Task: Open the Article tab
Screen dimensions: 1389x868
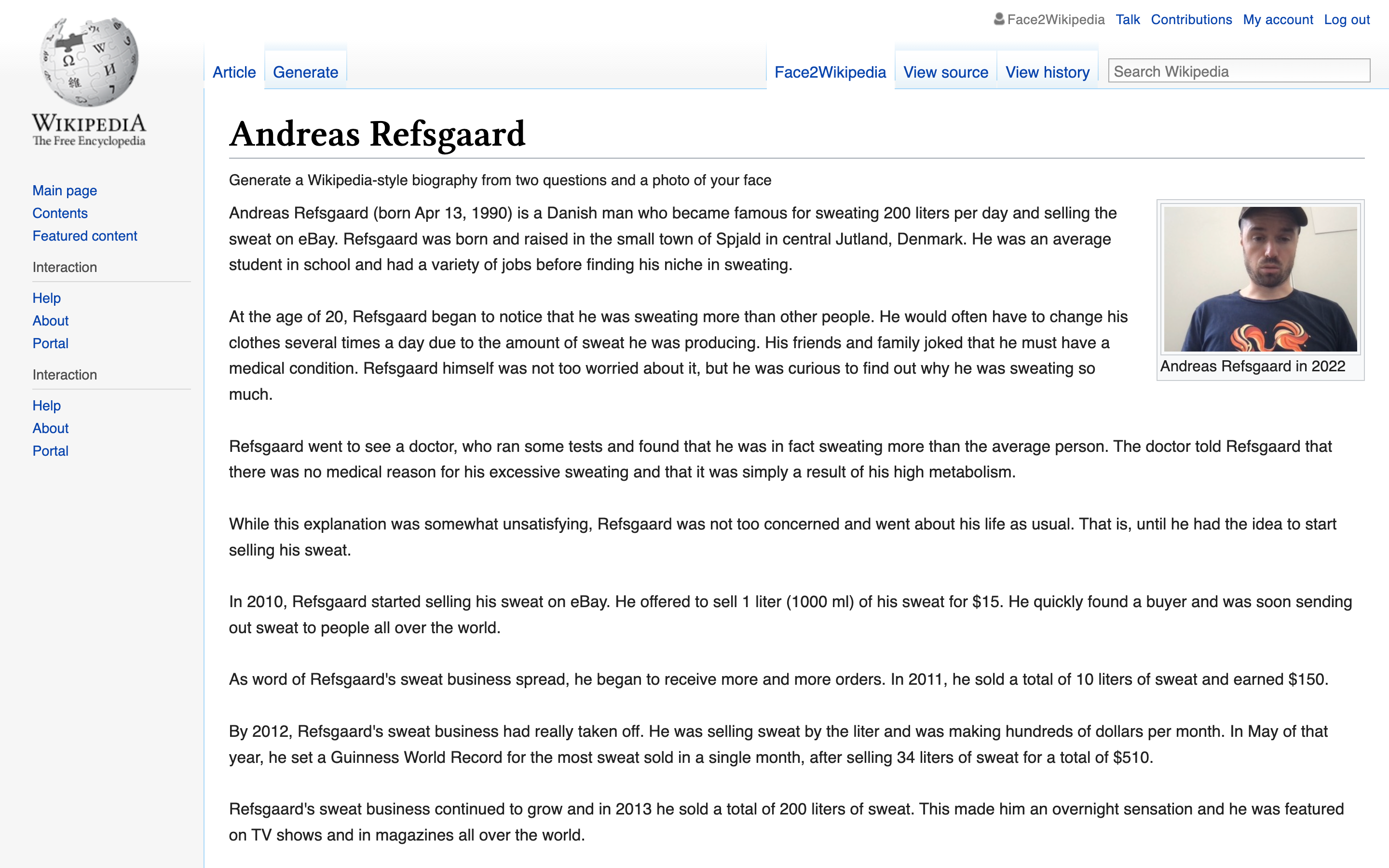Action: click(x=234, y=72)
